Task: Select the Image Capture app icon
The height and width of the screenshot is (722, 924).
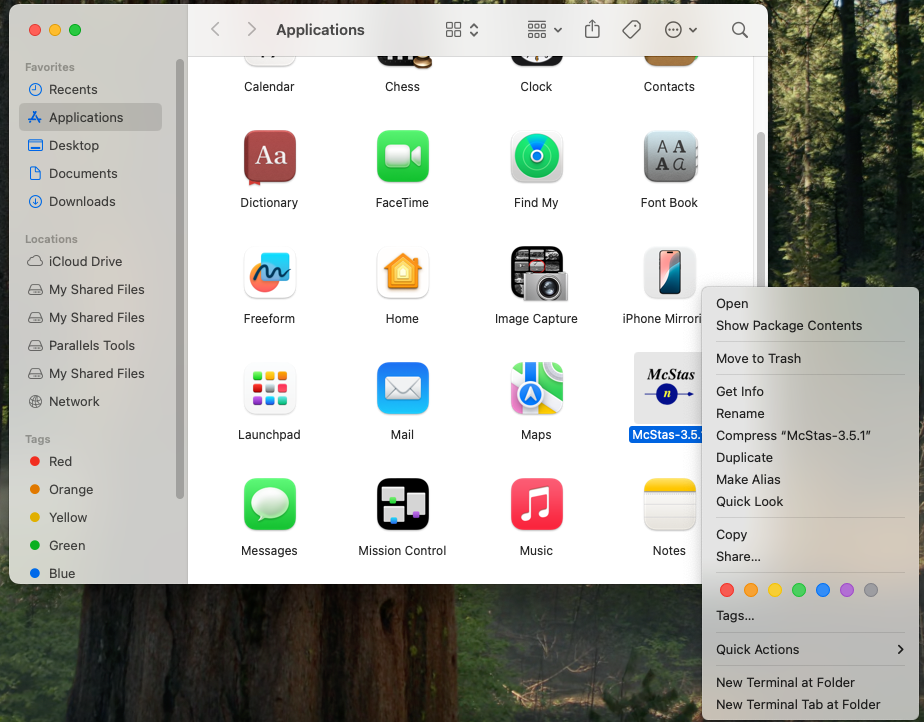Action: [536, 273]
